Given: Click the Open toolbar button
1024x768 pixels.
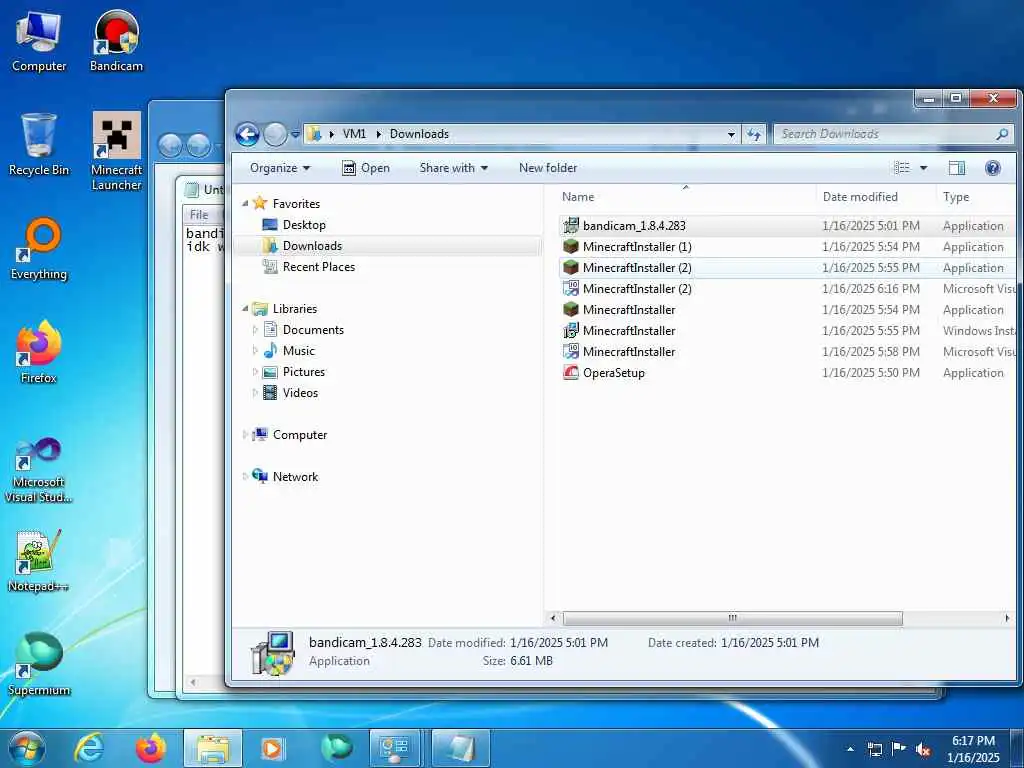Looking at the screenshot, I should point(366,168).
